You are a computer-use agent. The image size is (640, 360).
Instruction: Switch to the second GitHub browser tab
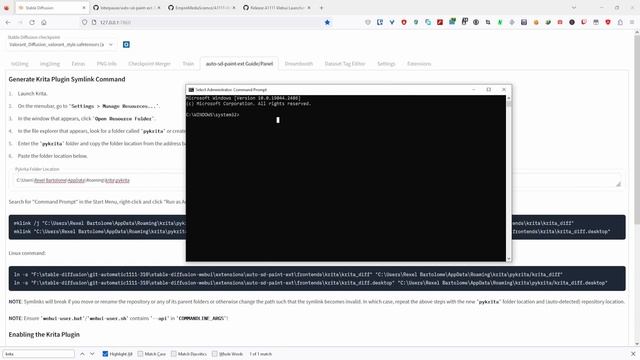coord(202,8)
